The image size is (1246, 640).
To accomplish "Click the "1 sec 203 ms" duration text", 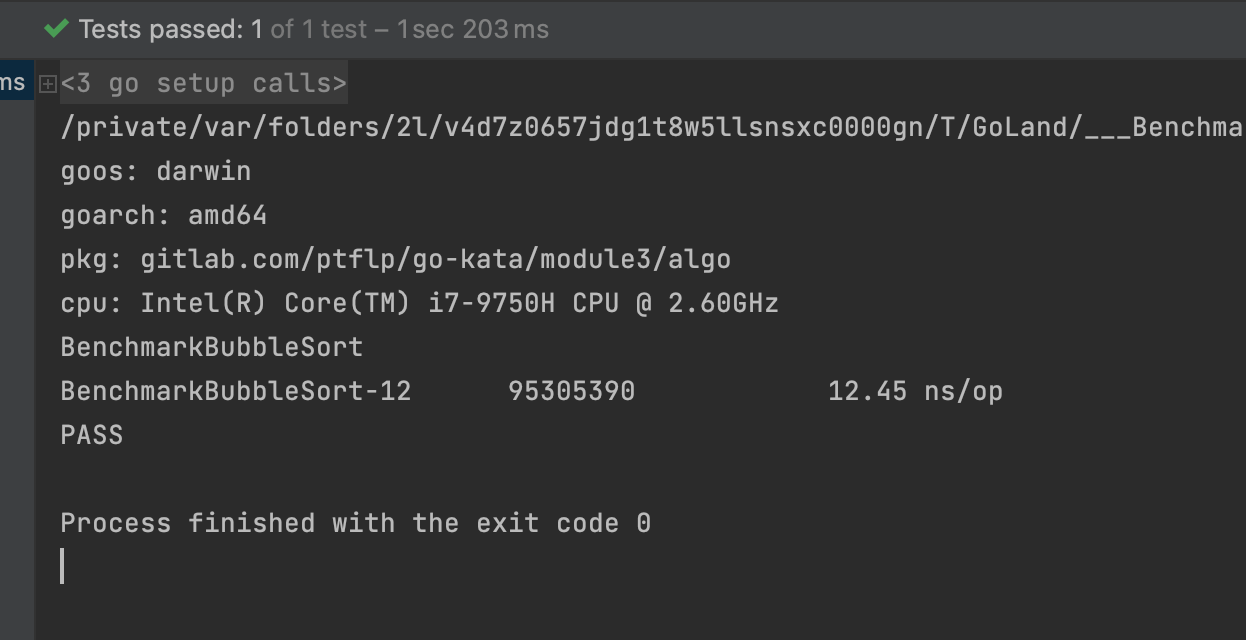I will click(x=472, y=29).
